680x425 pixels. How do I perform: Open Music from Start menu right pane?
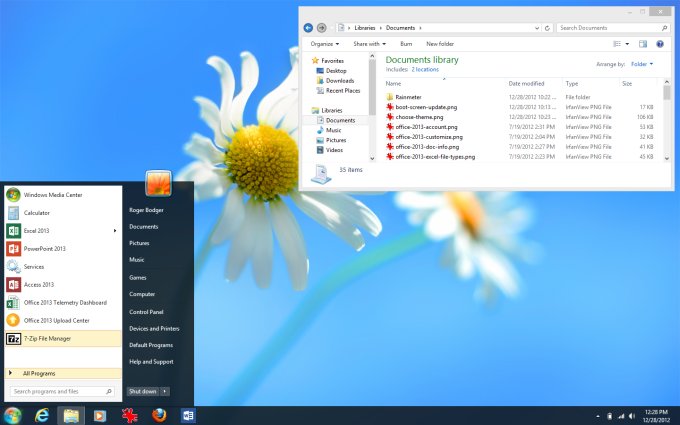(x=137, y=259)
